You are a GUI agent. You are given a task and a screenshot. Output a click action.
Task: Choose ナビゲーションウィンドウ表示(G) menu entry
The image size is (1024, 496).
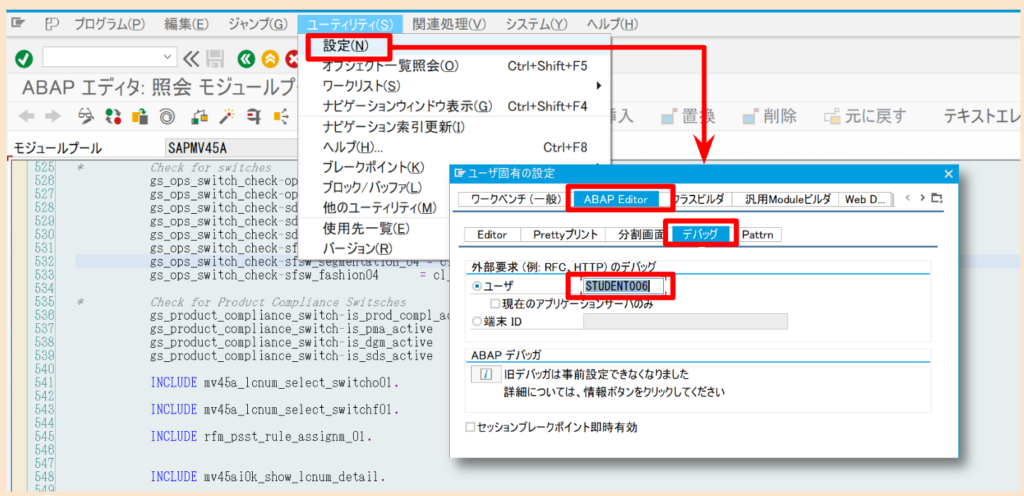[454, 106]
